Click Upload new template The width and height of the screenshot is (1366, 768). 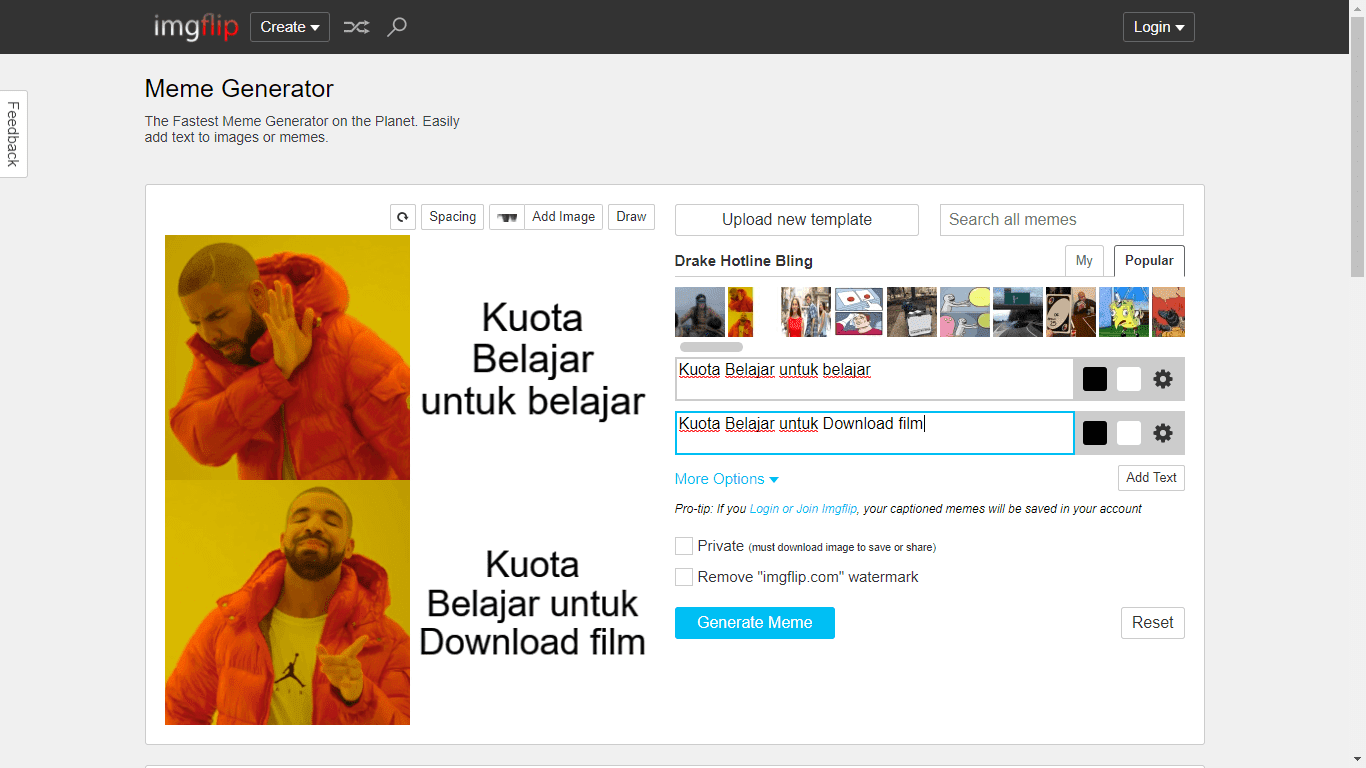point(796,219)
